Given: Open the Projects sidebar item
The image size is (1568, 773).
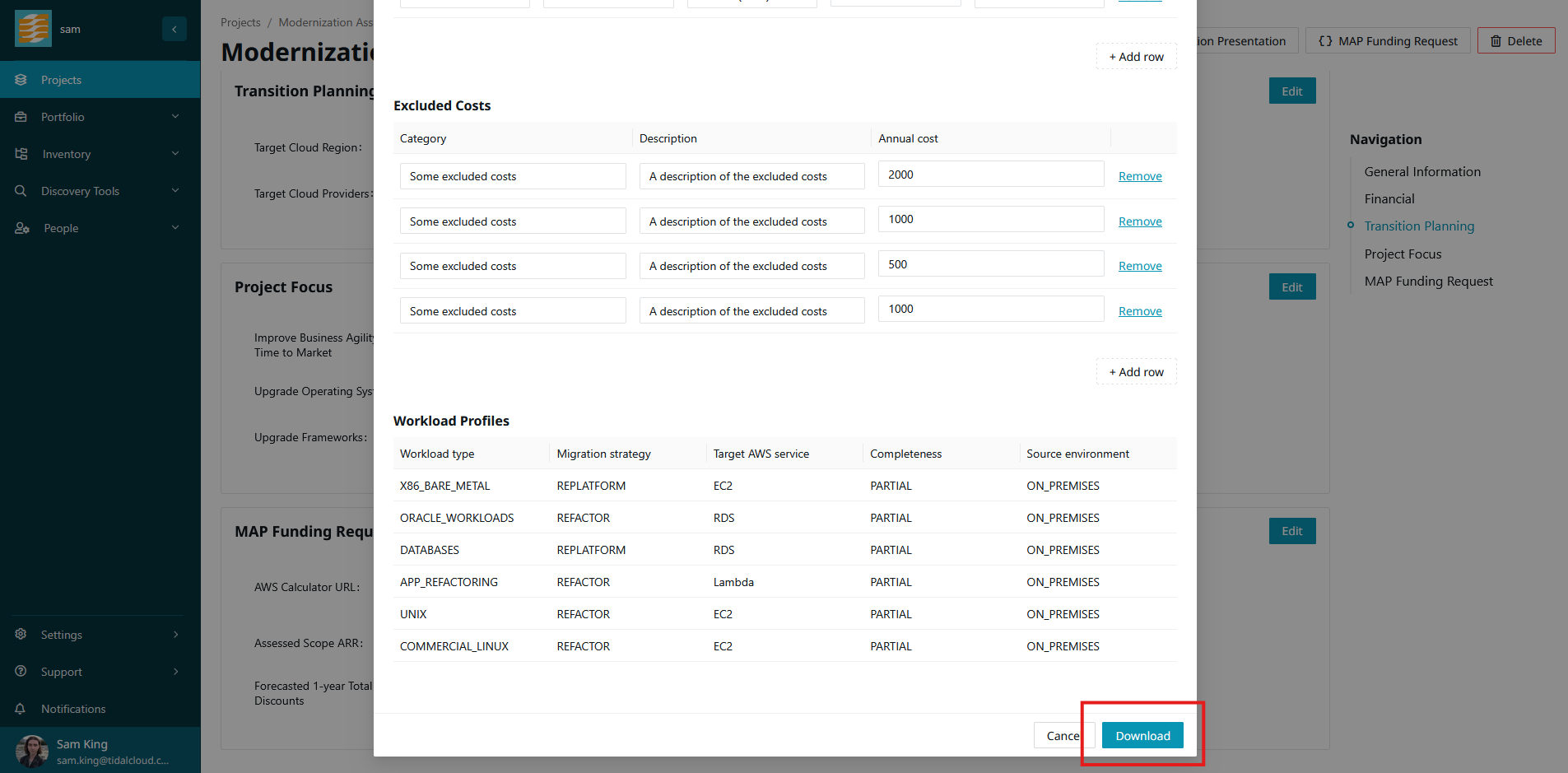Looking at the screenshot, I should pos(100,80).
